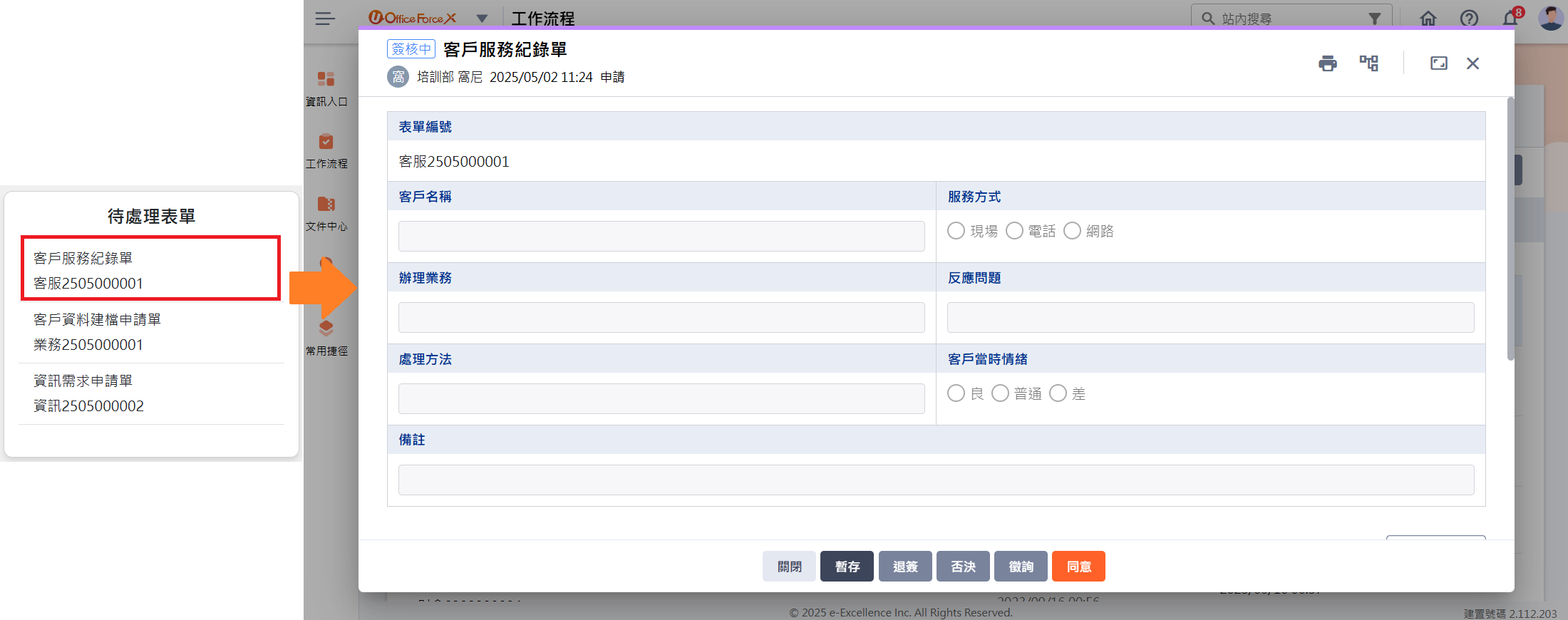The height and width of the screenshot is (620, 1568).
Task: Open the workflow diagram icon
Action: click(x=1369, y=63)
